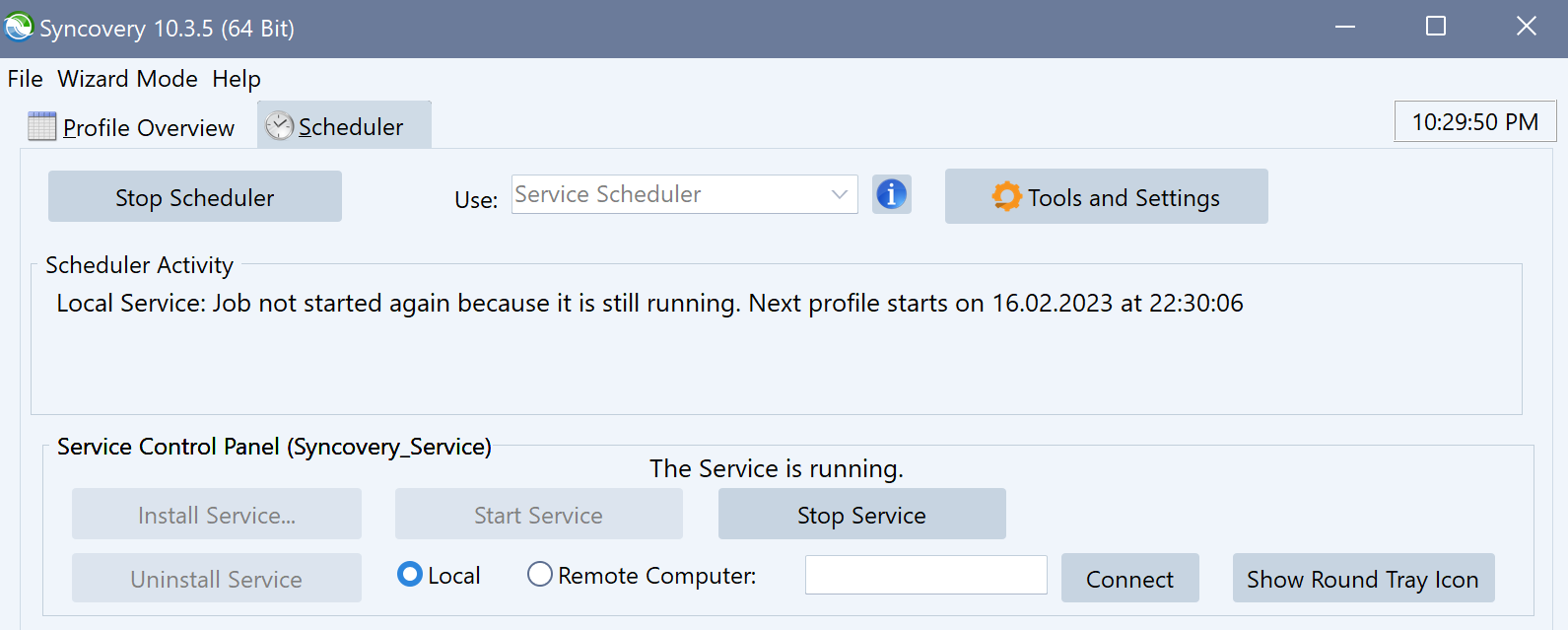Click the blue info icon
The width and height of the screenshot is (1568, 630).
pos(891,194)
